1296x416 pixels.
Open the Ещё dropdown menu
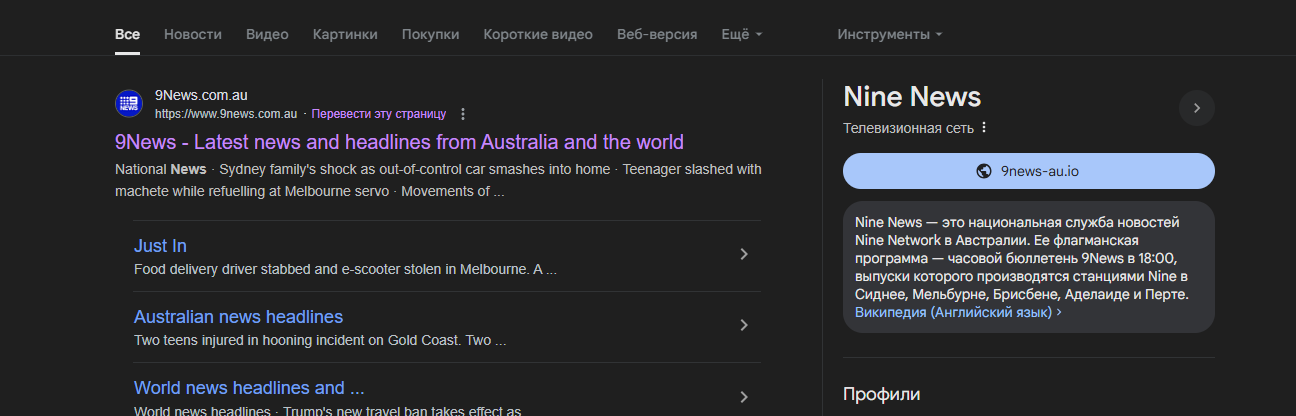(742, 34)
